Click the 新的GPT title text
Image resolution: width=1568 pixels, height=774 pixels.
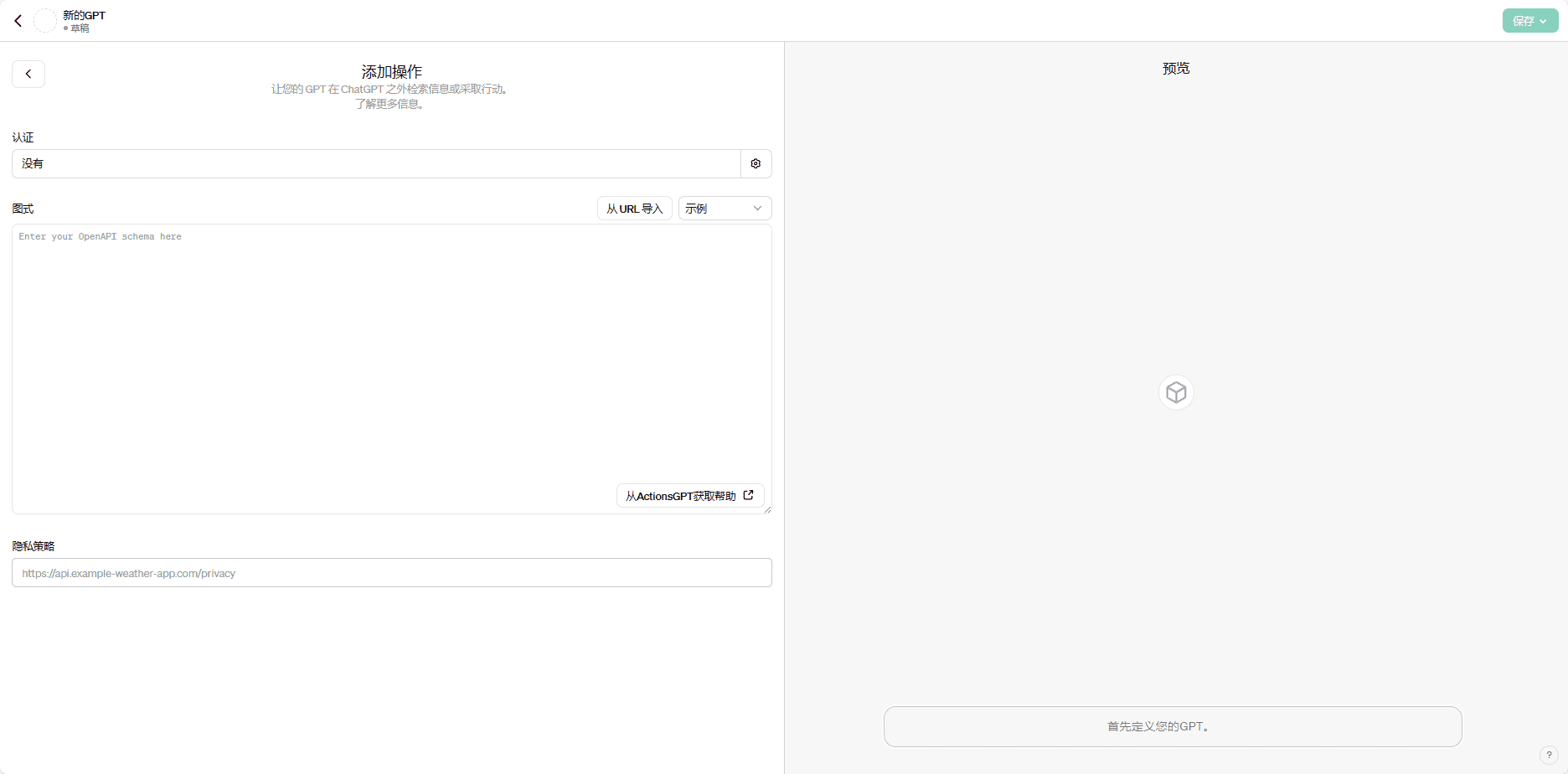point(84,15)
